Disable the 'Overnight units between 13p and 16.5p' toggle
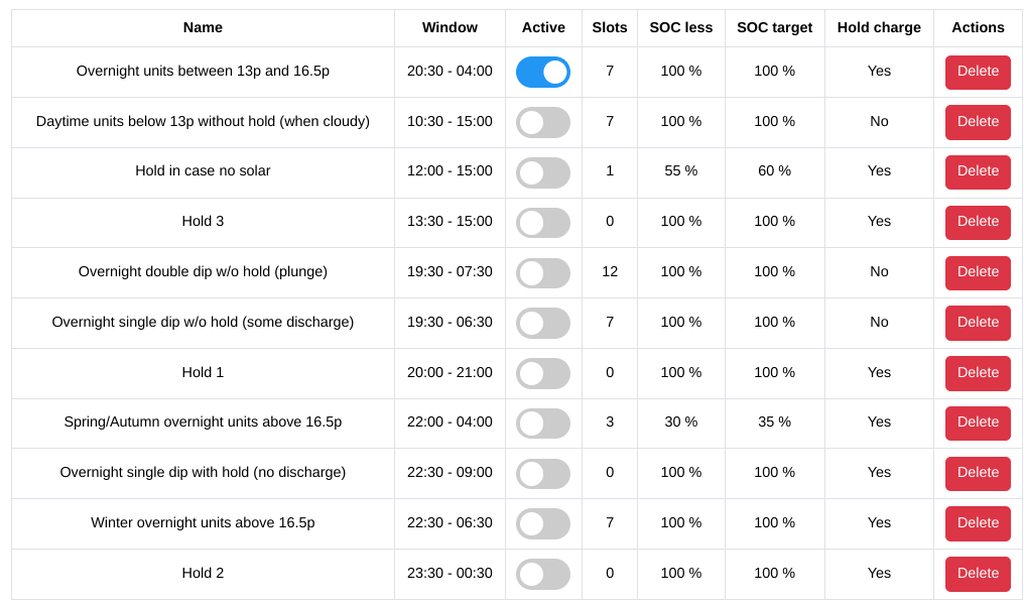Image resolution: width=1024 pixels, height=604 pixels. pyautogui.click(x=543, y=72)
